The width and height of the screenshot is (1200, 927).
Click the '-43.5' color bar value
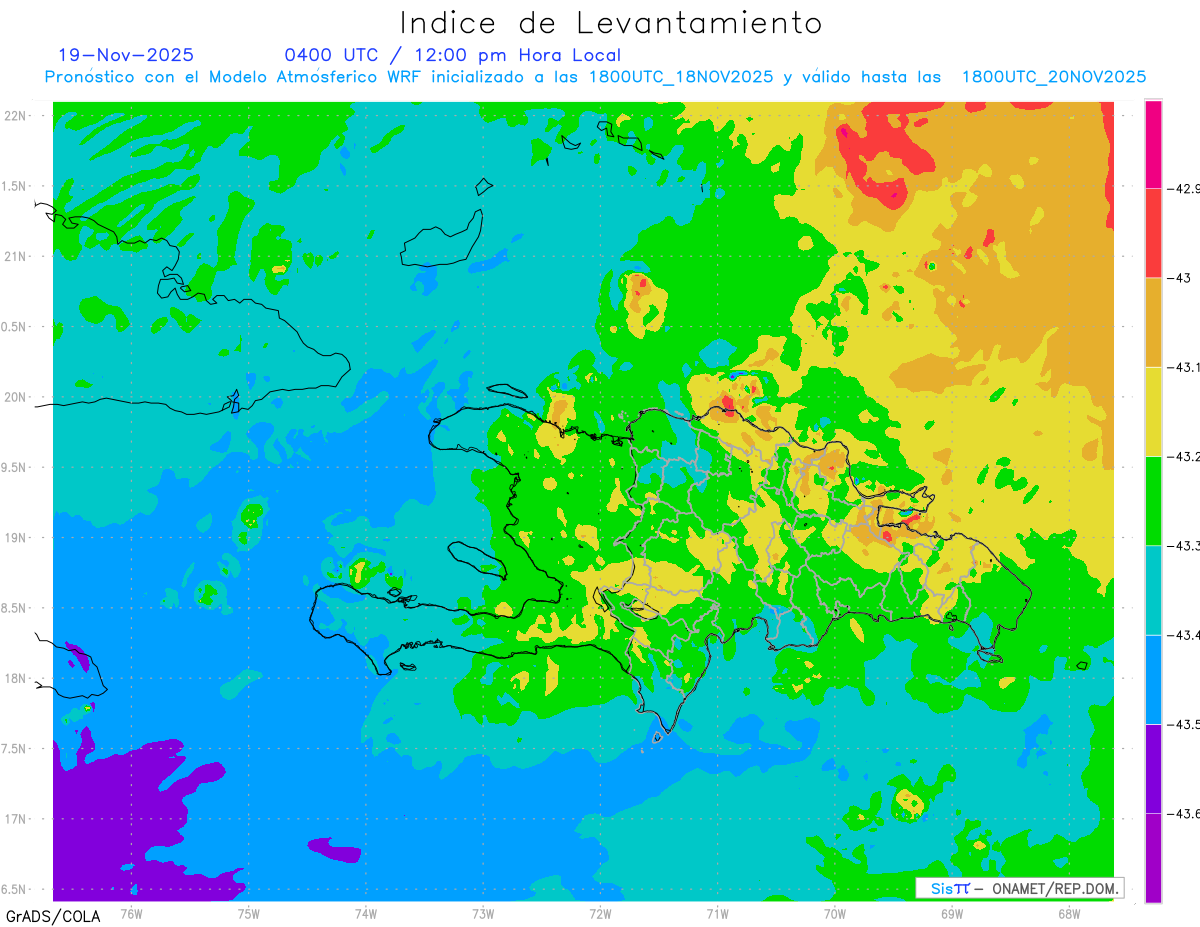[x=1183, y=724]
